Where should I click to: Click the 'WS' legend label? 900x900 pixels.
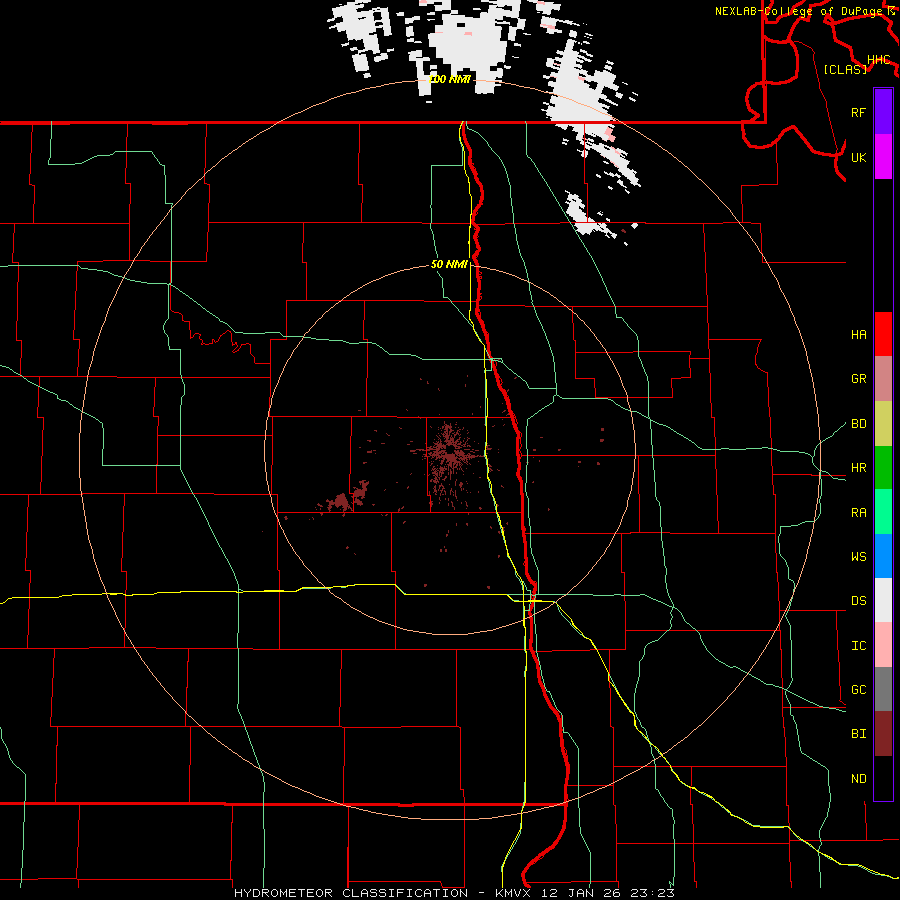[858, 557]
